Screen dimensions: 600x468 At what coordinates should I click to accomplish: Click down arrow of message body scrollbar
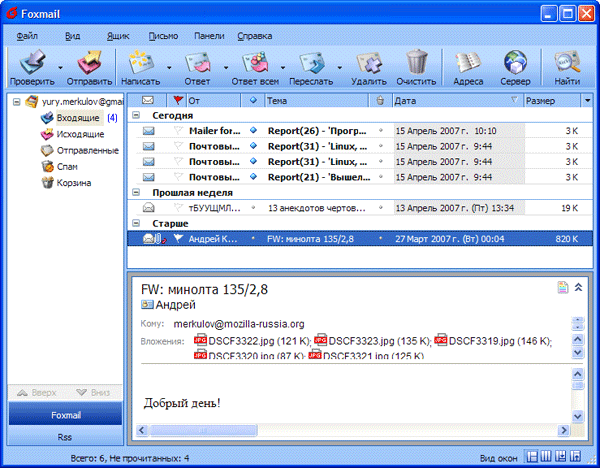(x=577, y=416)
